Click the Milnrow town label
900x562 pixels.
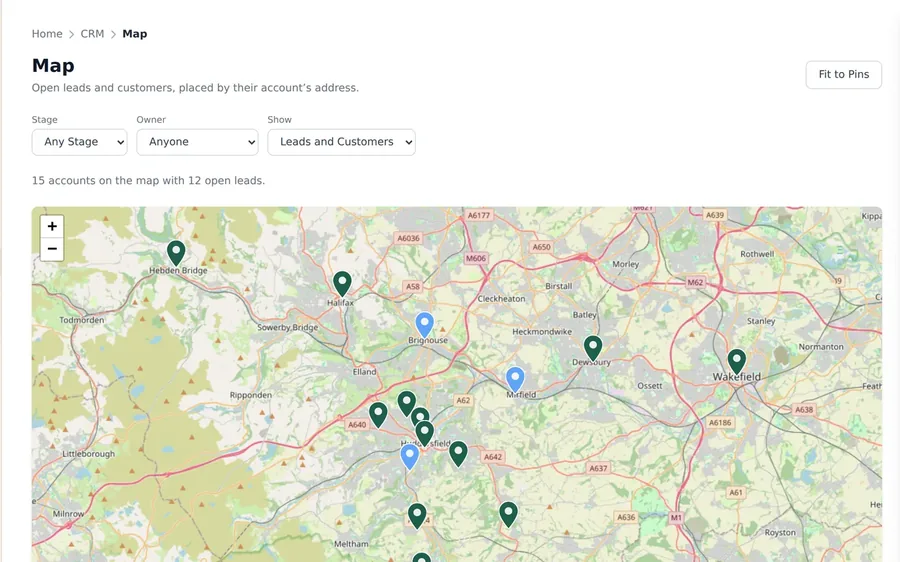(68, 514)
